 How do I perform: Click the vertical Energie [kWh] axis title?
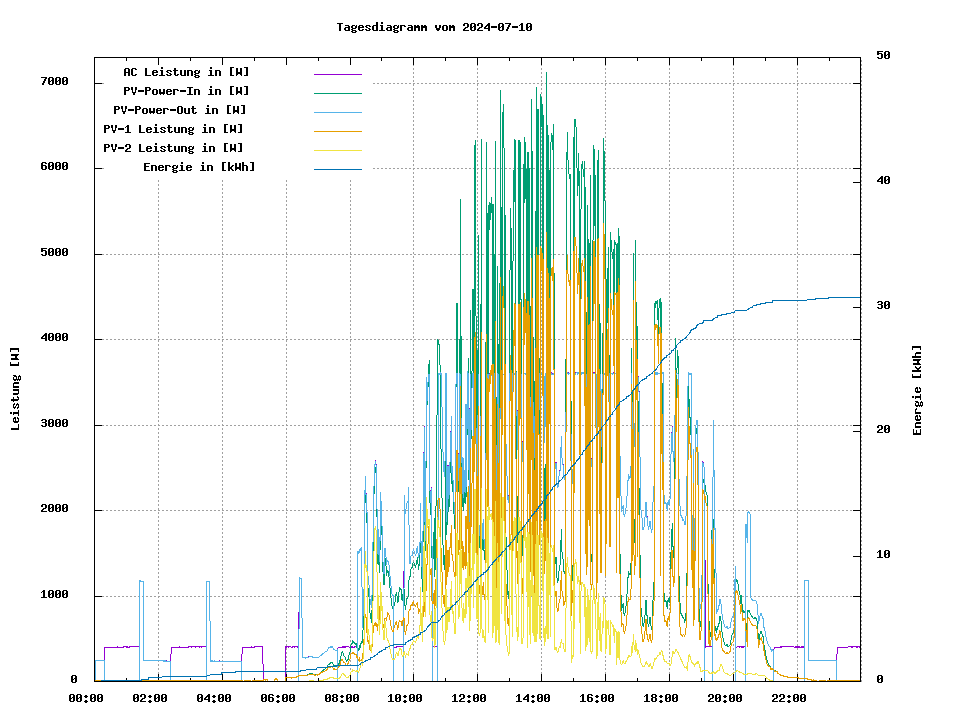[x=917, y=390]
